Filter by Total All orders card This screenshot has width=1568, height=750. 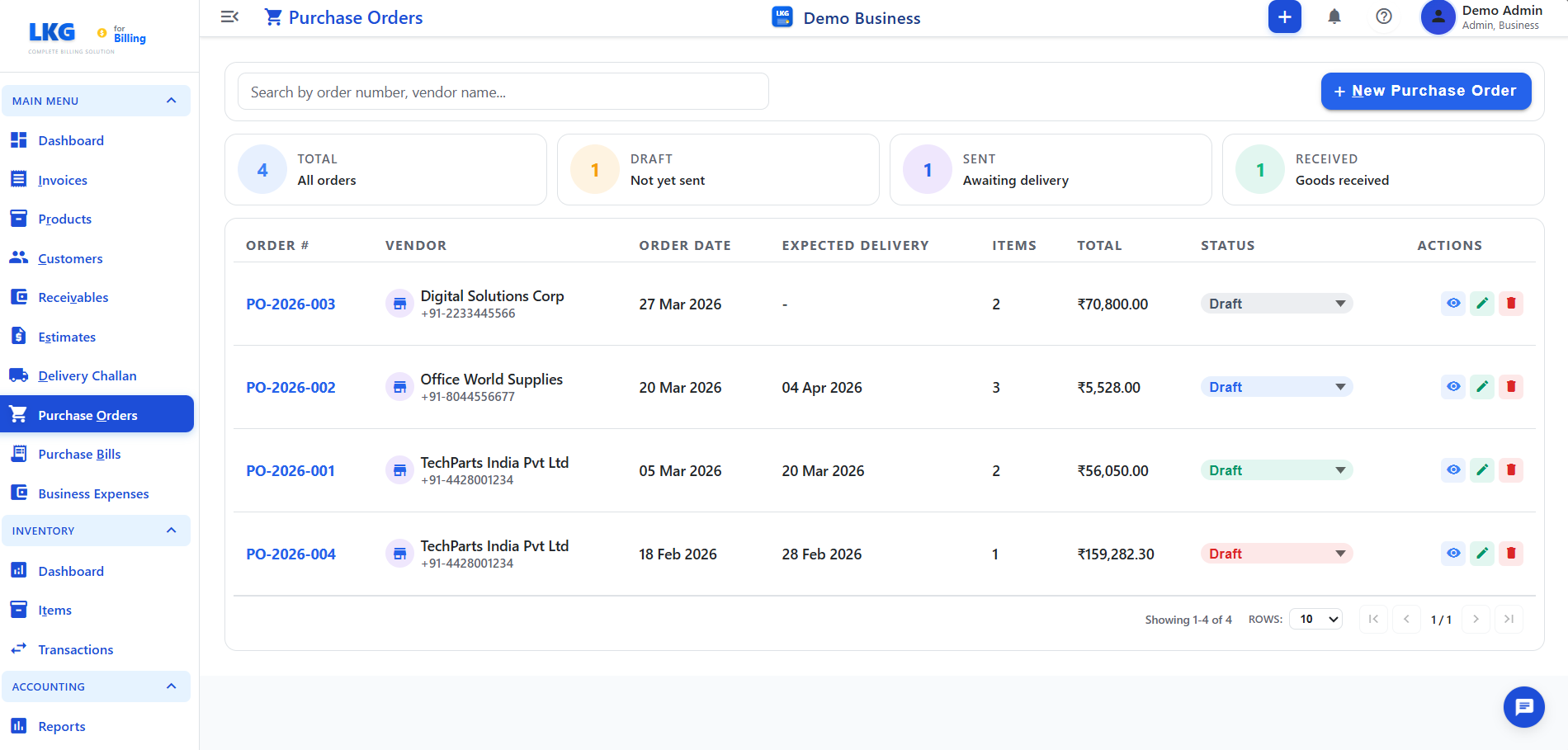[385, 169]
